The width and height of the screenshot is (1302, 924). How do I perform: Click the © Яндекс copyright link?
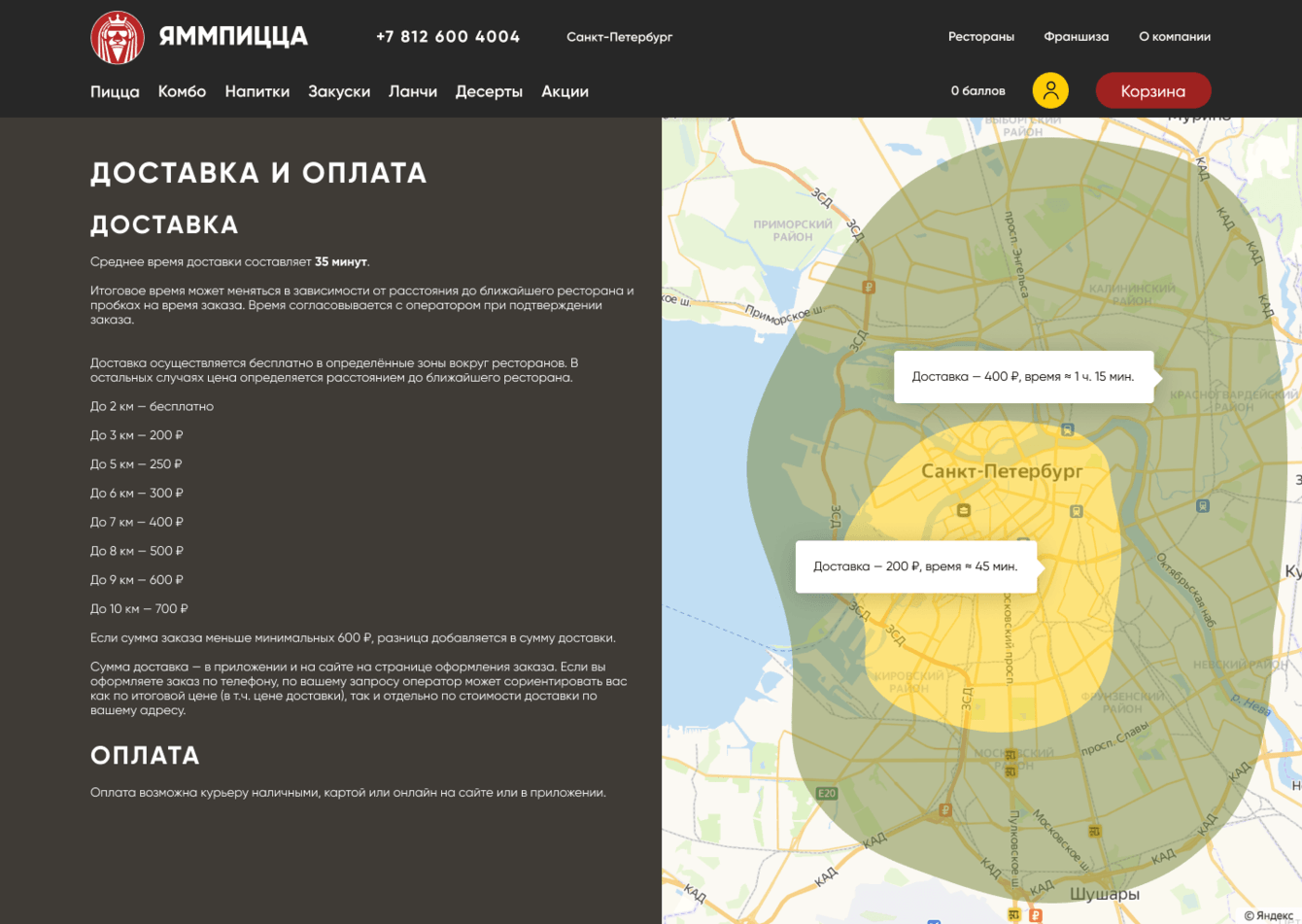(x=1269, y=915)
